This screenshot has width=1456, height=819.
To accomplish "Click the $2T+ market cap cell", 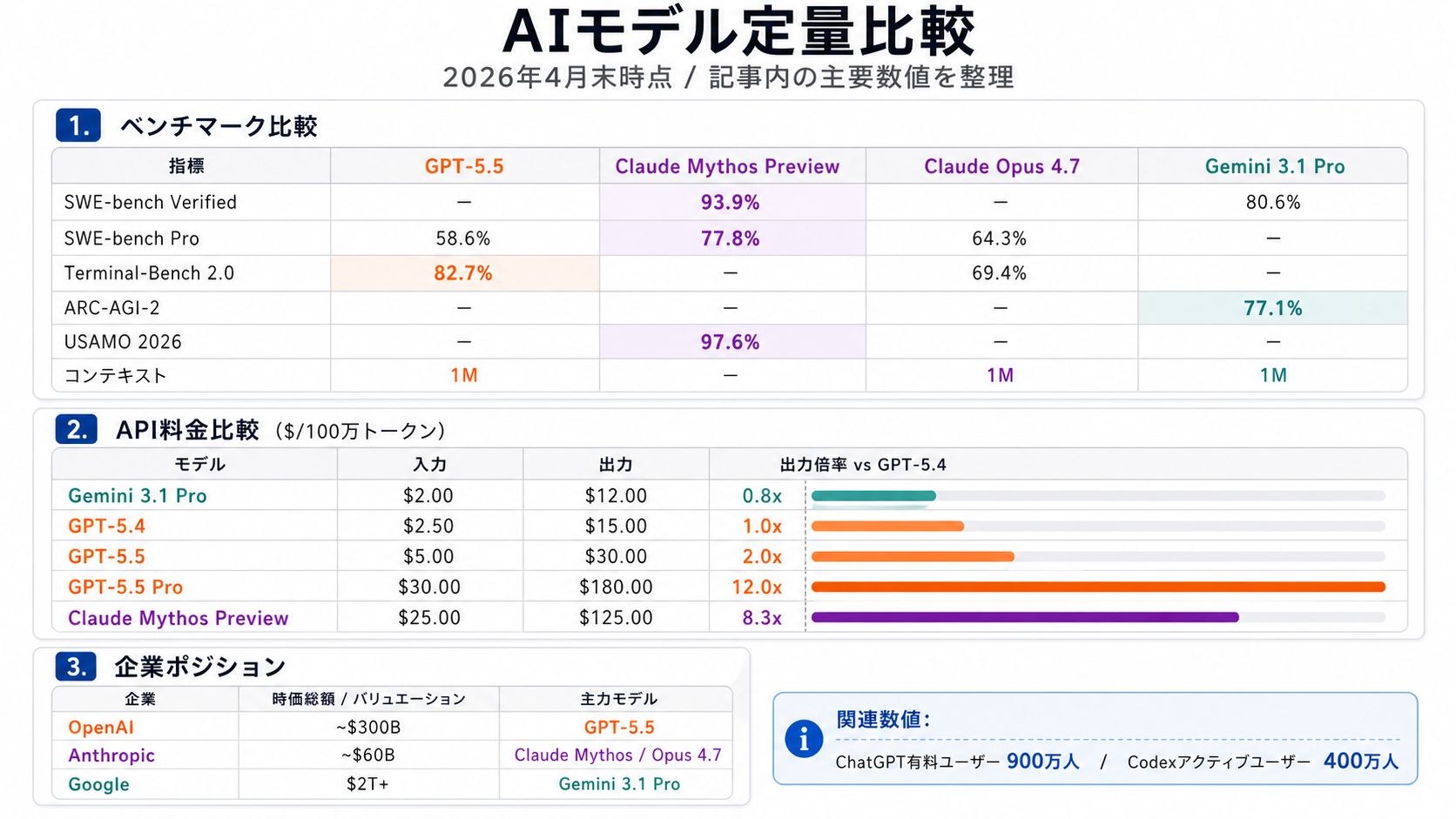I will [367, 784].
